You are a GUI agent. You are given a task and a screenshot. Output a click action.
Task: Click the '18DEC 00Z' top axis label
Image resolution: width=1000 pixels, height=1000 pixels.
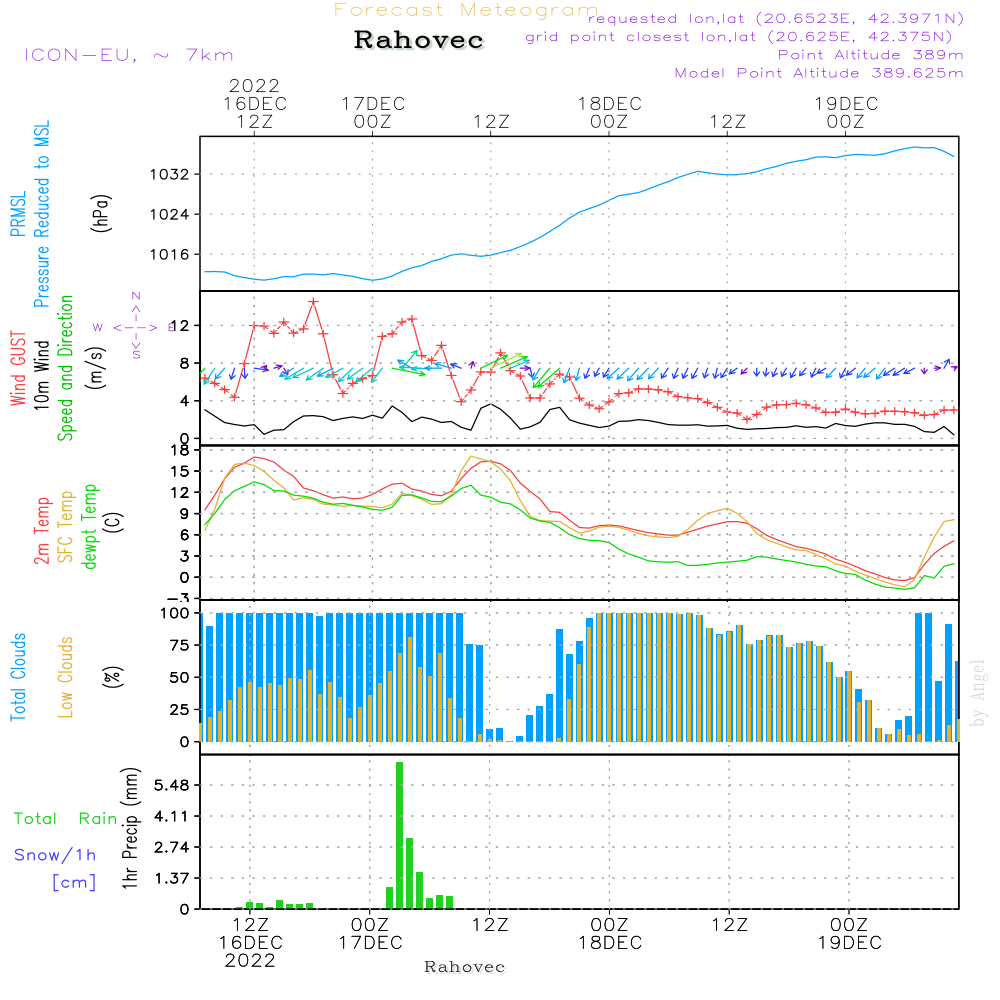[x=609, y=112]
